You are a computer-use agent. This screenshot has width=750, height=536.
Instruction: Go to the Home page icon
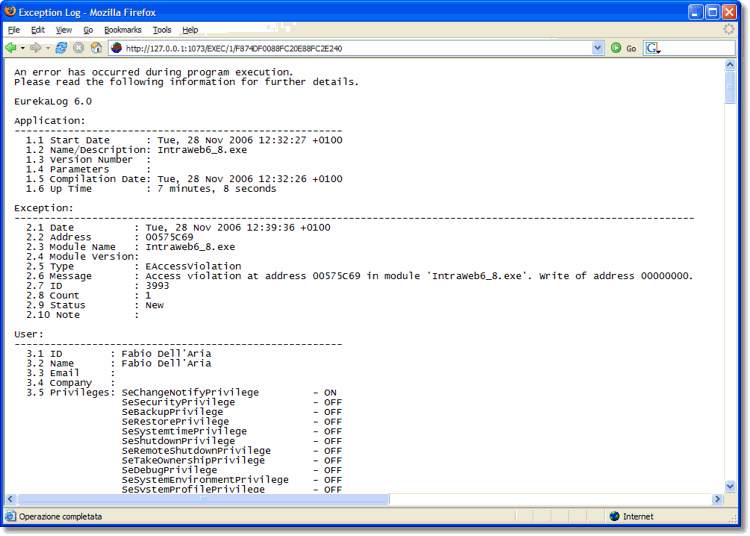point(96,48)
